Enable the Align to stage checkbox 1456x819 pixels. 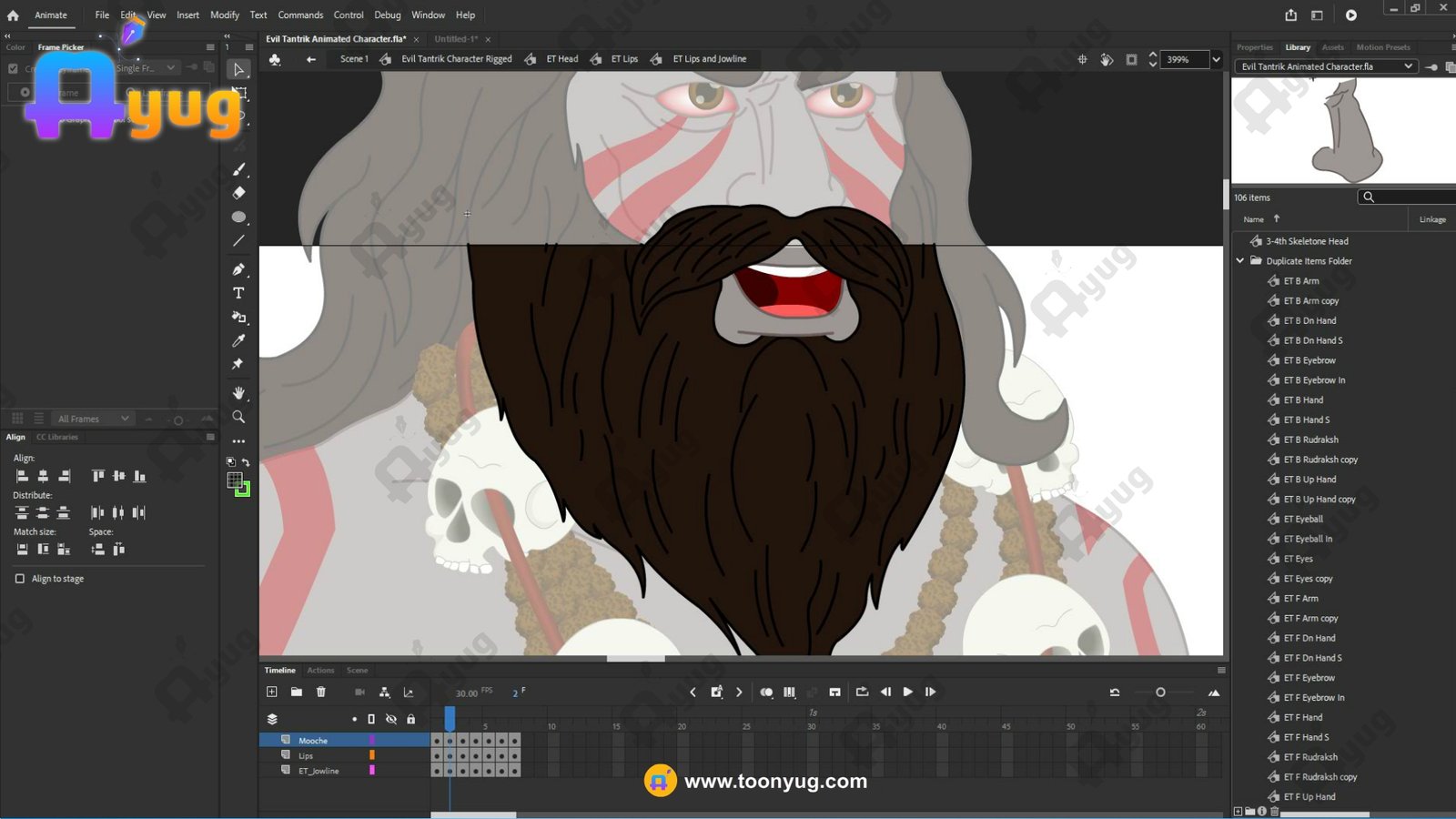click(20, 579)
